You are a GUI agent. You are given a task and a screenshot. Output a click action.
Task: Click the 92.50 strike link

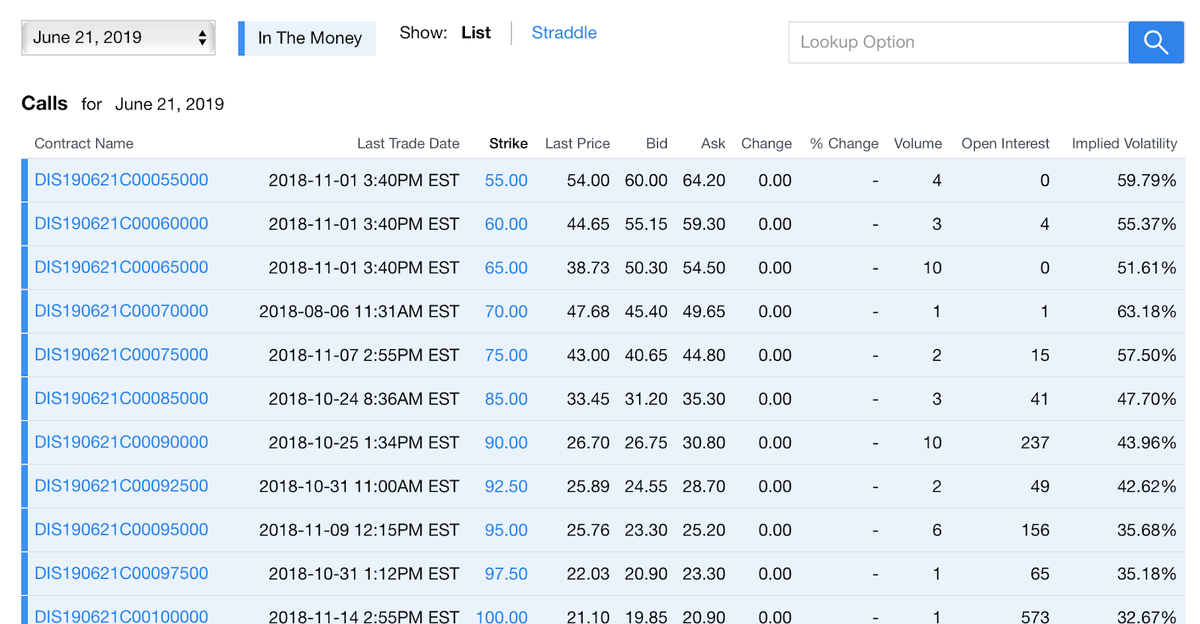pyautogui.click(x=506, y=486)
